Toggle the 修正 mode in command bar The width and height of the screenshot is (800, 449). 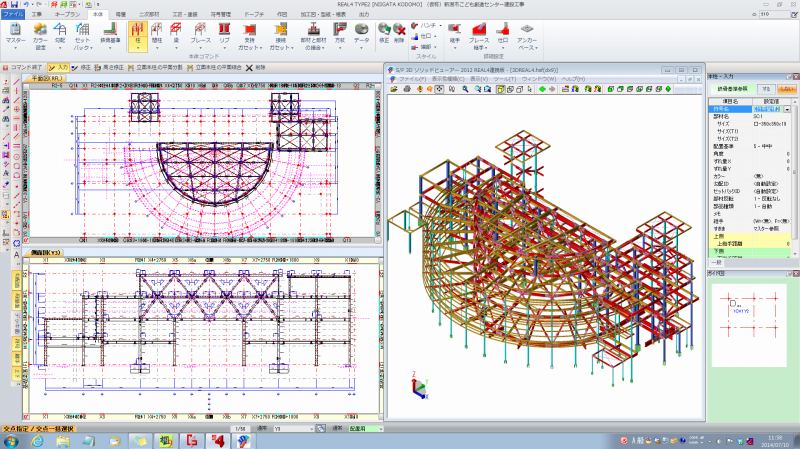pyautogui.click(x=81, y=67)
